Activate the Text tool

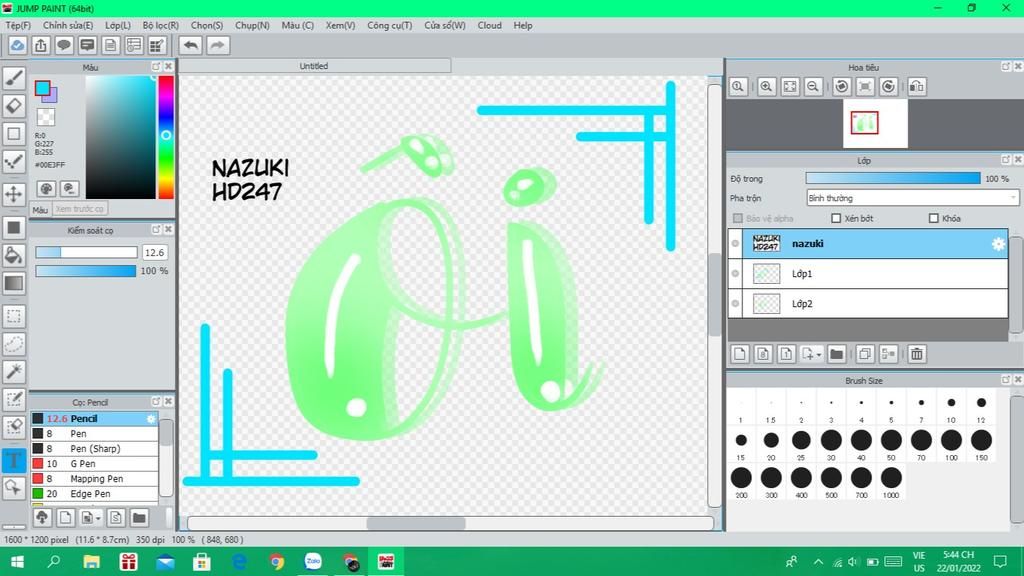(x=14, y=460)
